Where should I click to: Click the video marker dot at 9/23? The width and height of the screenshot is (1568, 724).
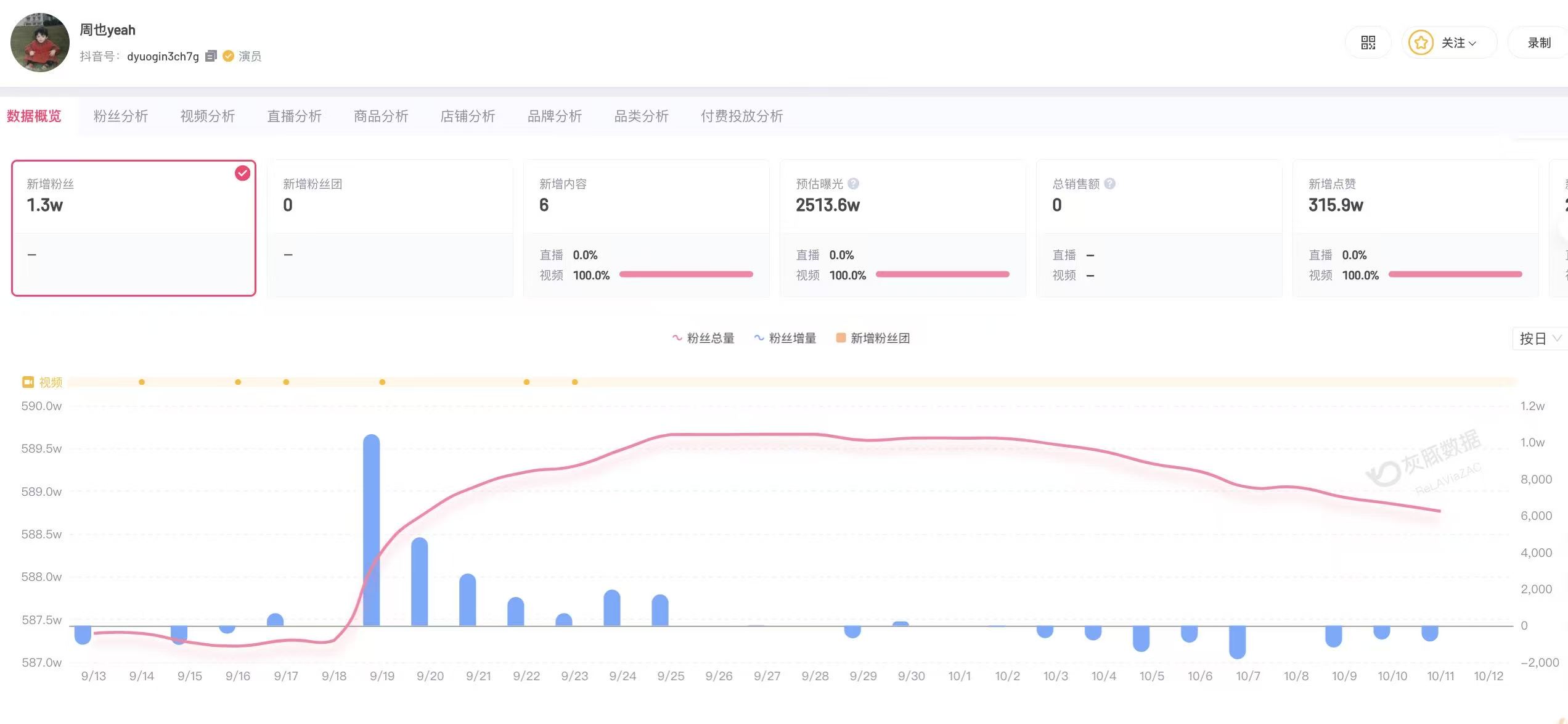574,382
